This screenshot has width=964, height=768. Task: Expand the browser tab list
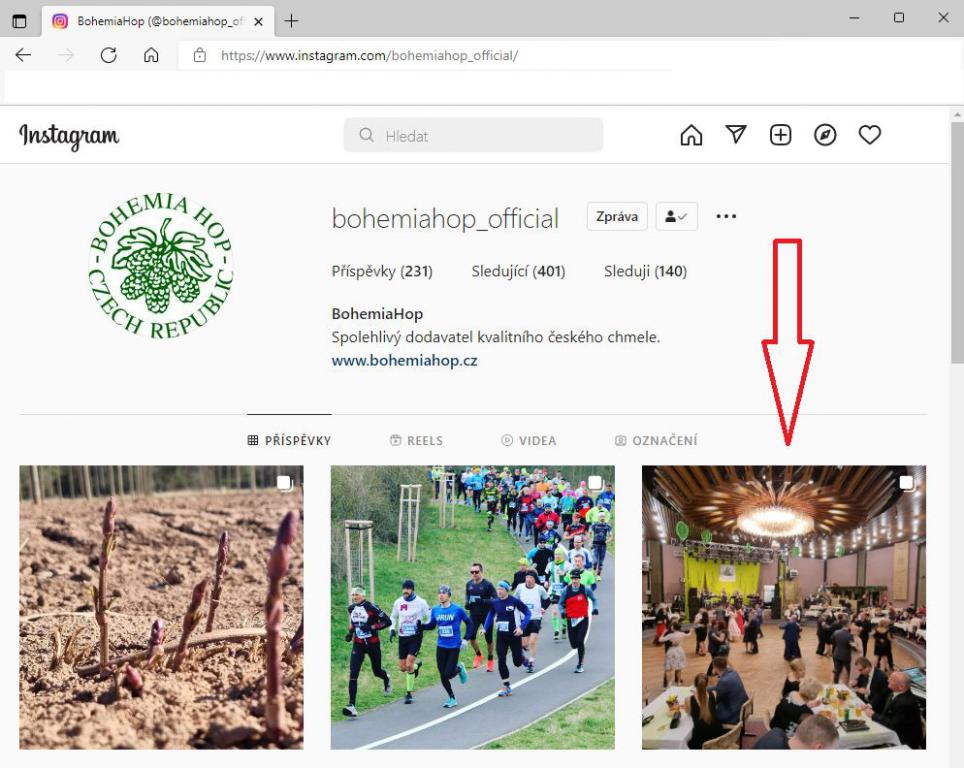(19, 19)
